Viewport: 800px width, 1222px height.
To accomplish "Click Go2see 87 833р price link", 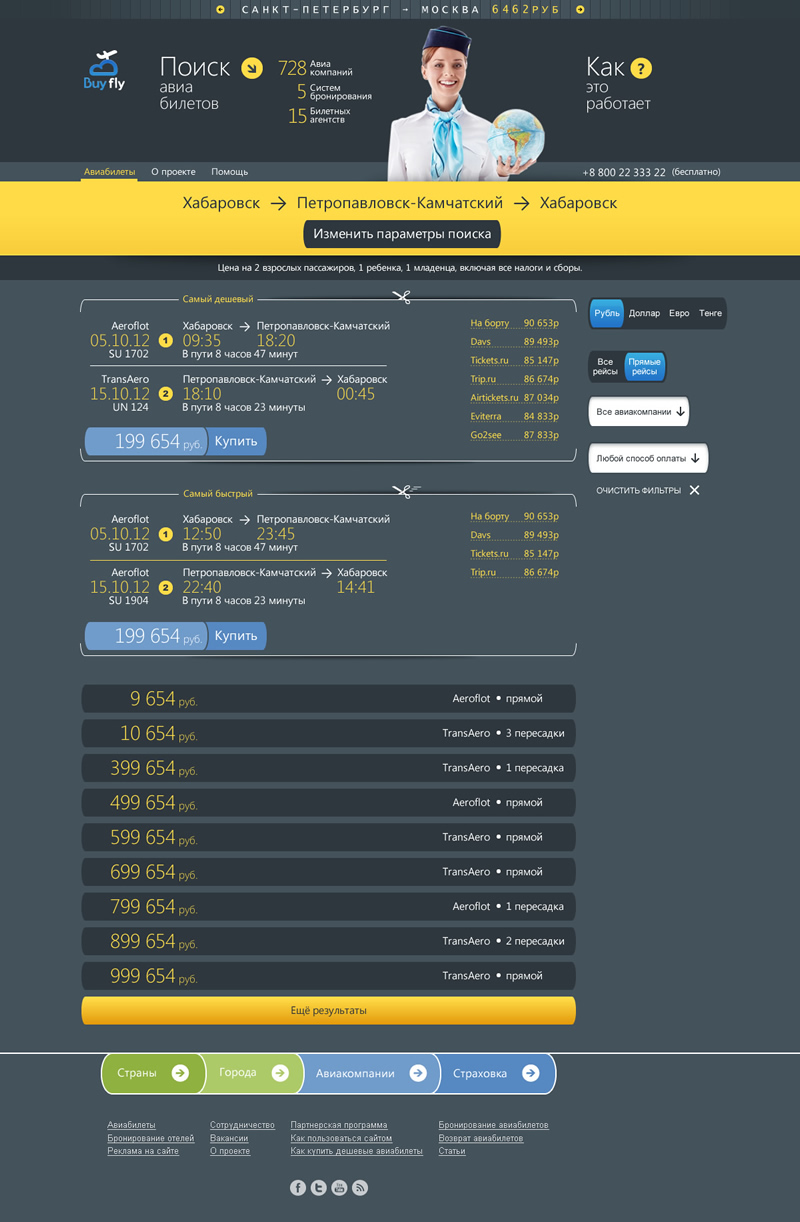I will 515,435.
